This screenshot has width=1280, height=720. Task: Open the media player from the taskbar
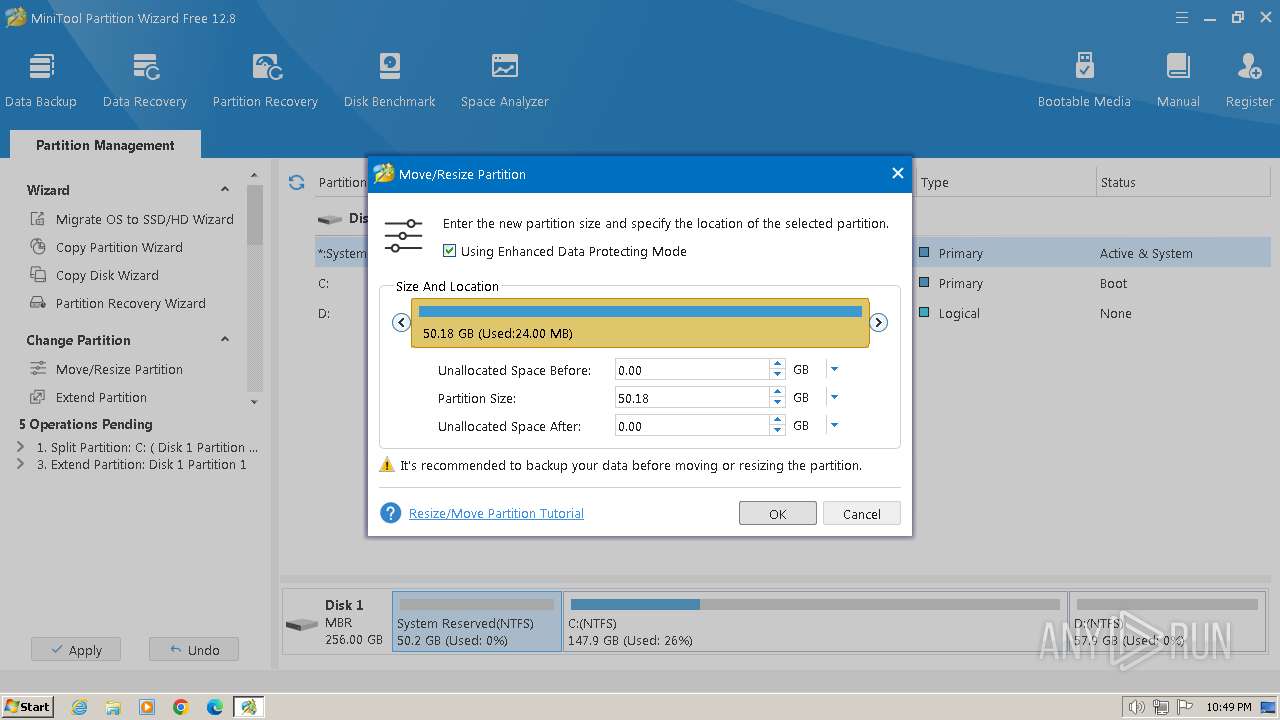tap(147, 707)
